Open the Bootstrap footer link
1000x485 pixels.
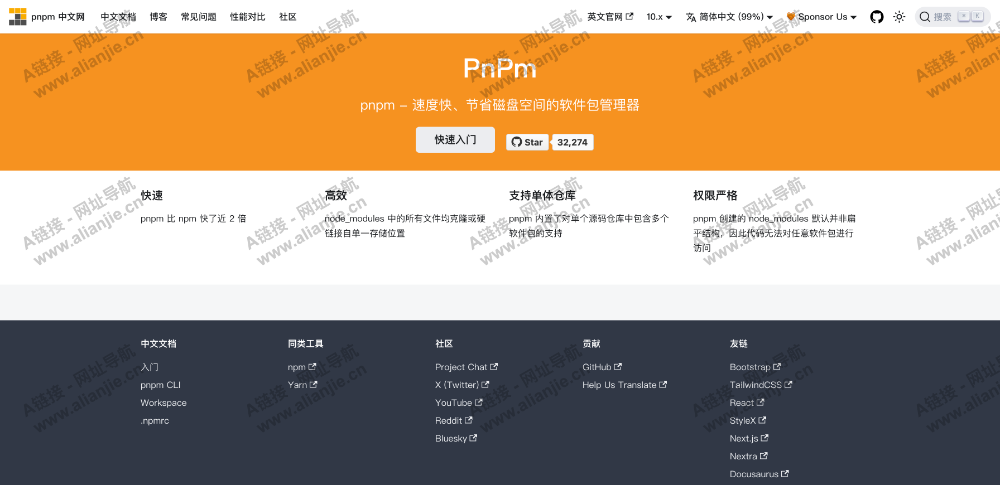pyautogui.click(x=755, y=367)
